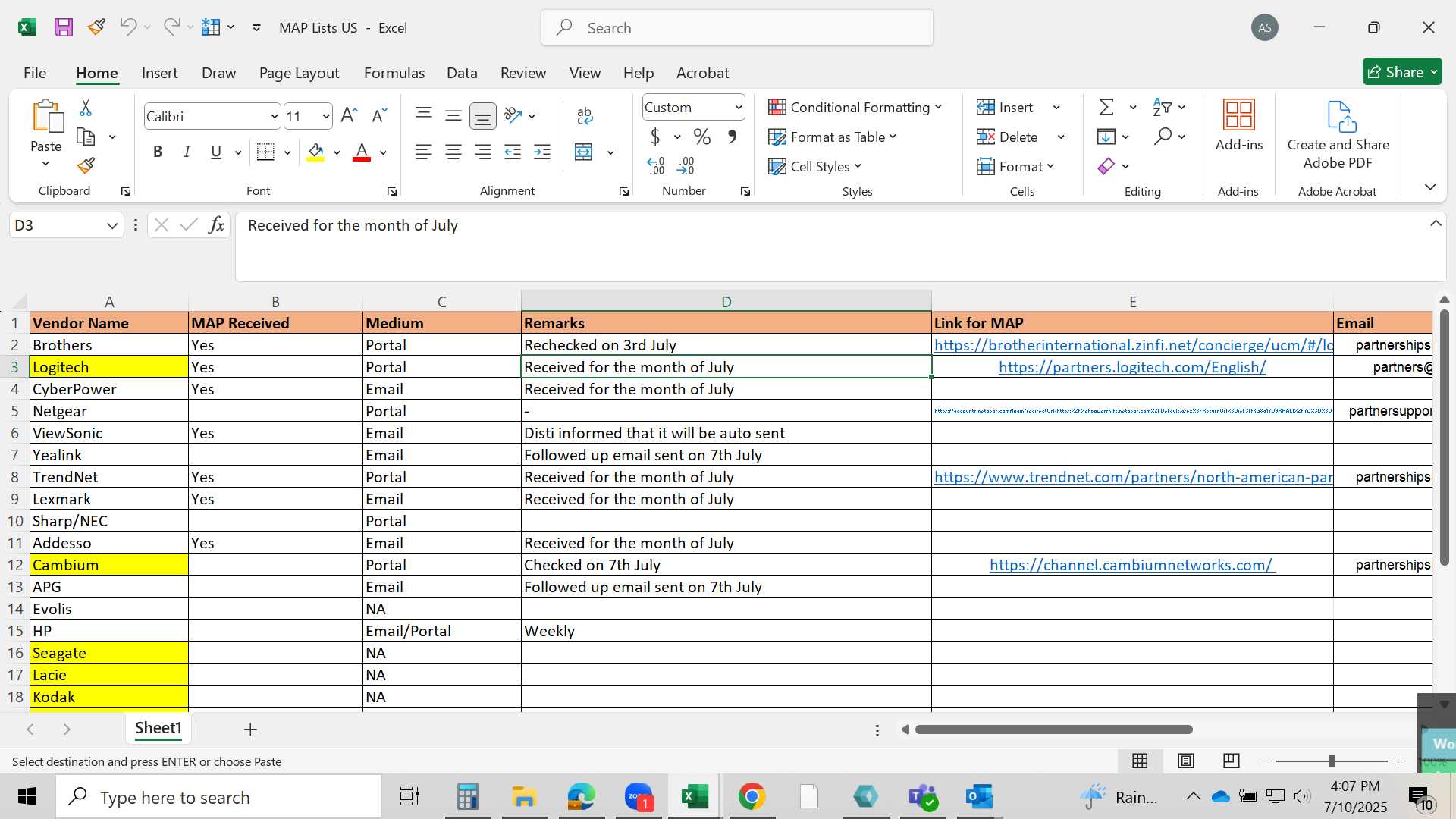Screen dimensions: 1456x819
Task: Toggle Middle Align for cell
Action: pos(453,115)
